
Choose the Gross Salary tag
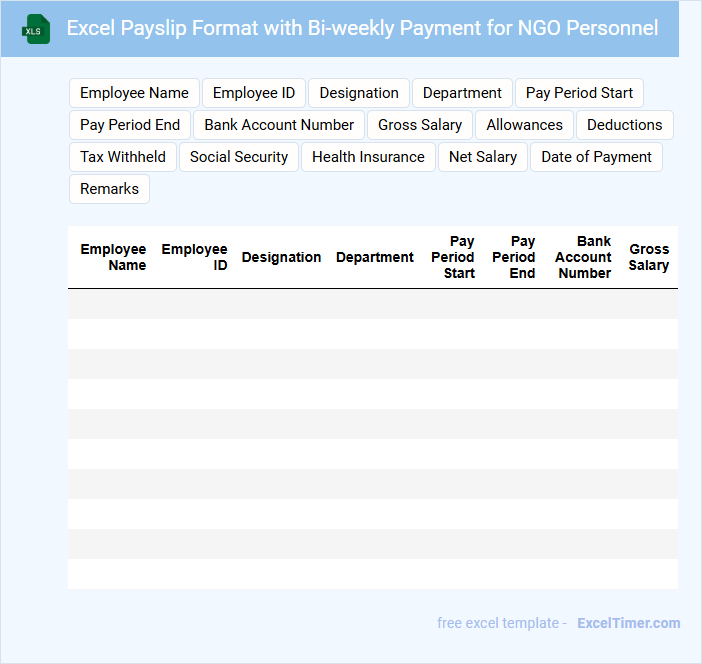pyautogui.click(x=420, y=125)
